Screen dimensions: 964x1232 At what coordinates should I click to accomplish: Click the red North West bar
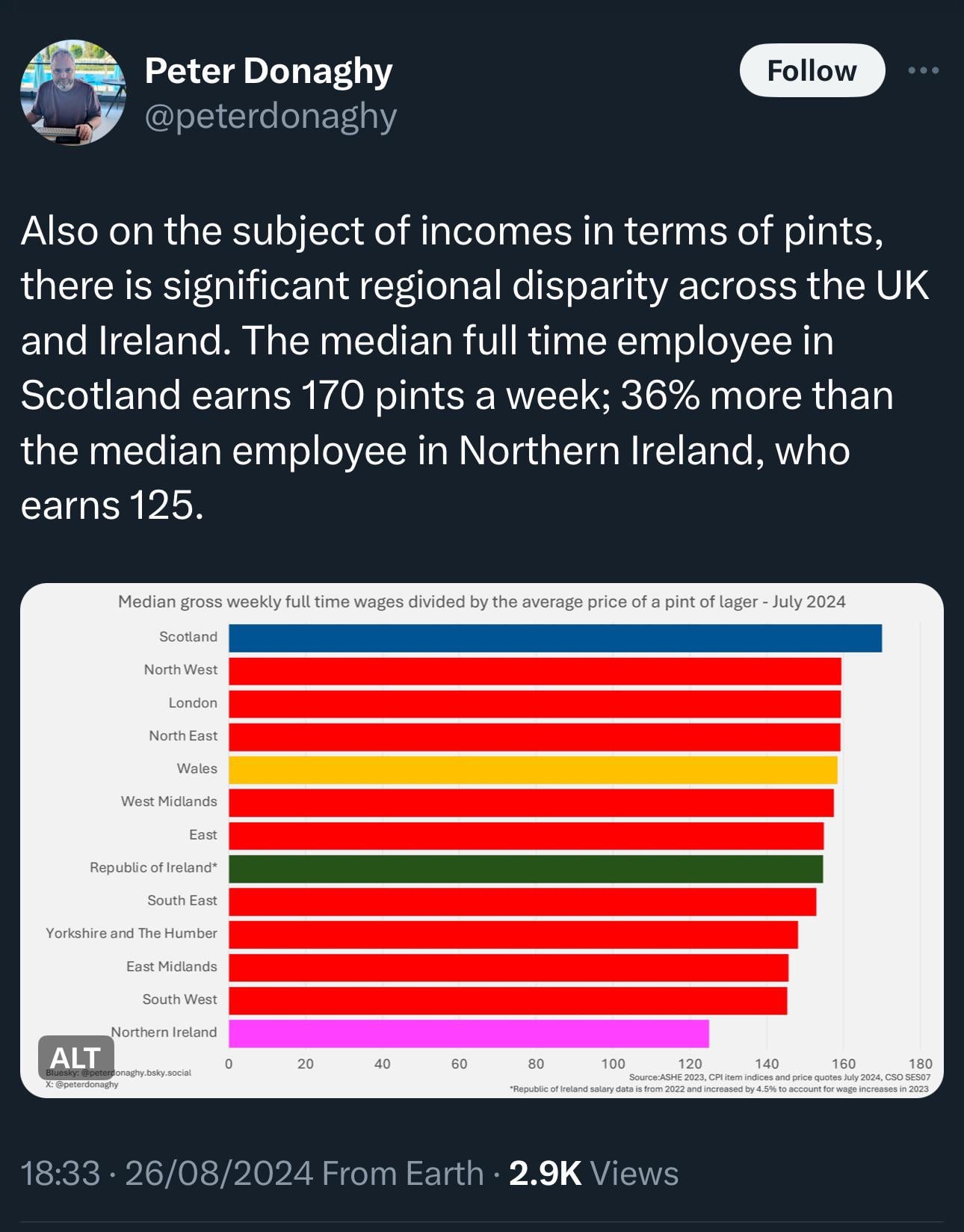point(534,671)
